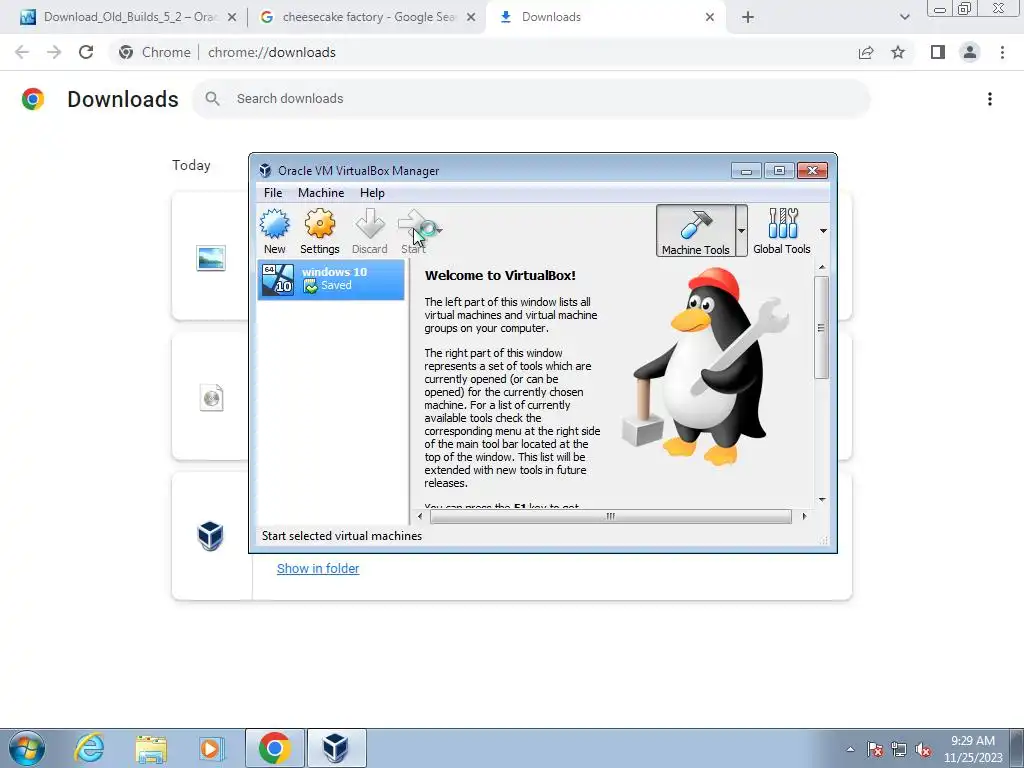Open Chrome three-dot menu

coord(1002,52)
